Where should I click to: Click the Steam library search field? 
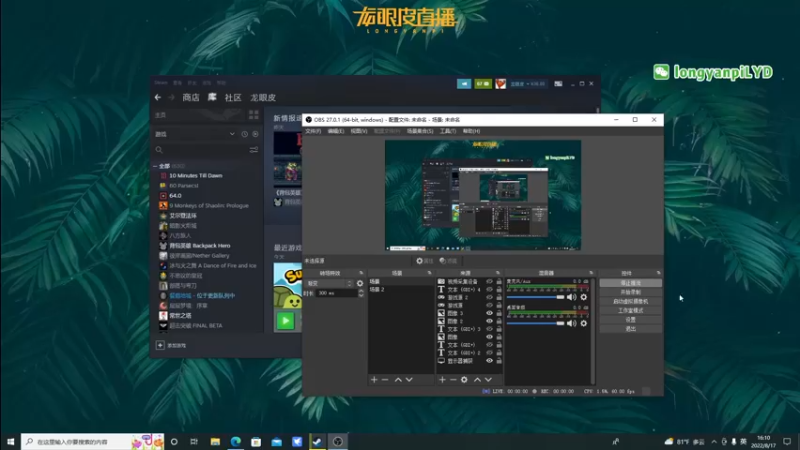202,150
